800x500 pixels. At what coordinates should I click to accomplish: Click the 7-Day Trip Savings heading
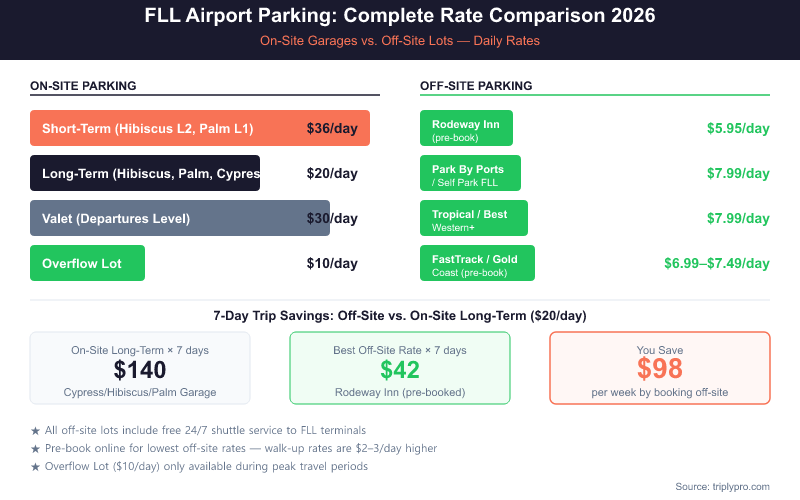[x=400, y=315]
